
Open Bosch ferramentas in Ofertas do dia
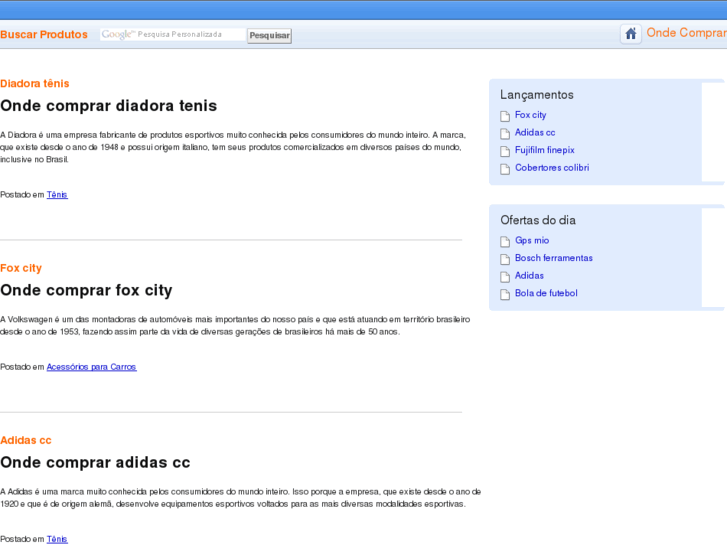554,258
